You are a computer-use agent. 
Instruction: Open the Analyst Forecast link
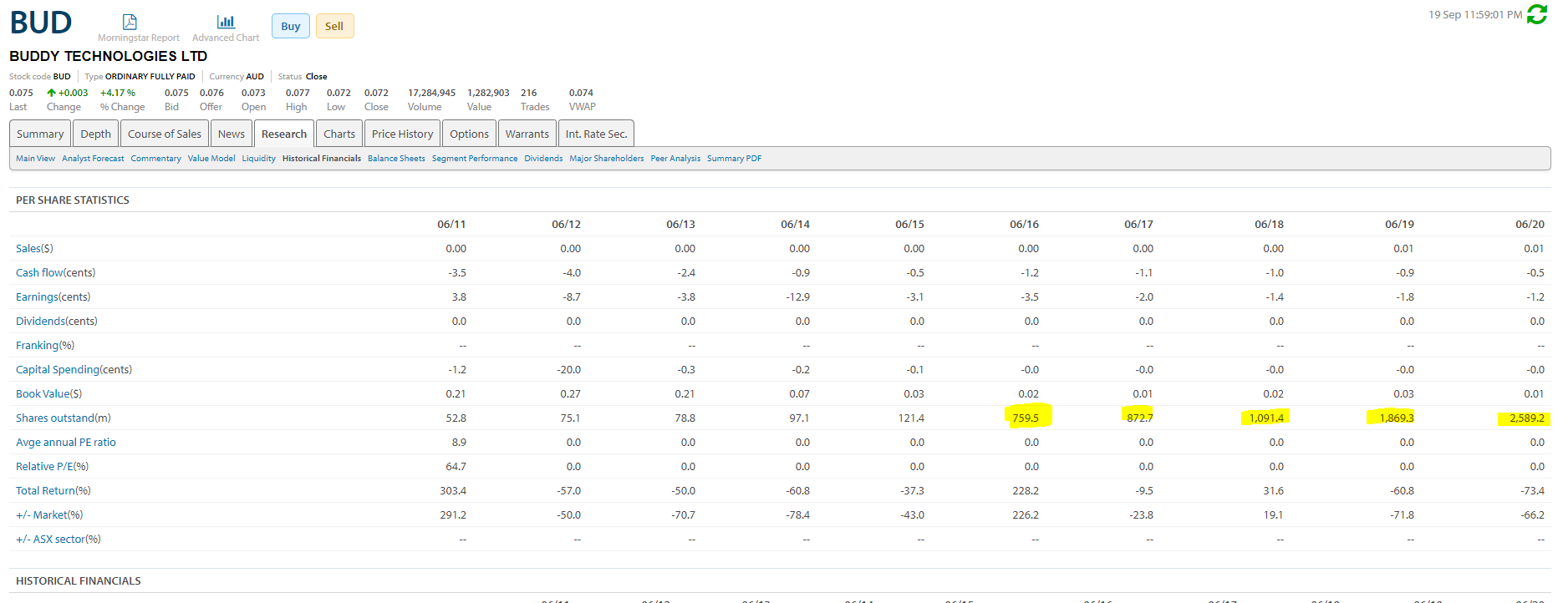coord(93,158)
